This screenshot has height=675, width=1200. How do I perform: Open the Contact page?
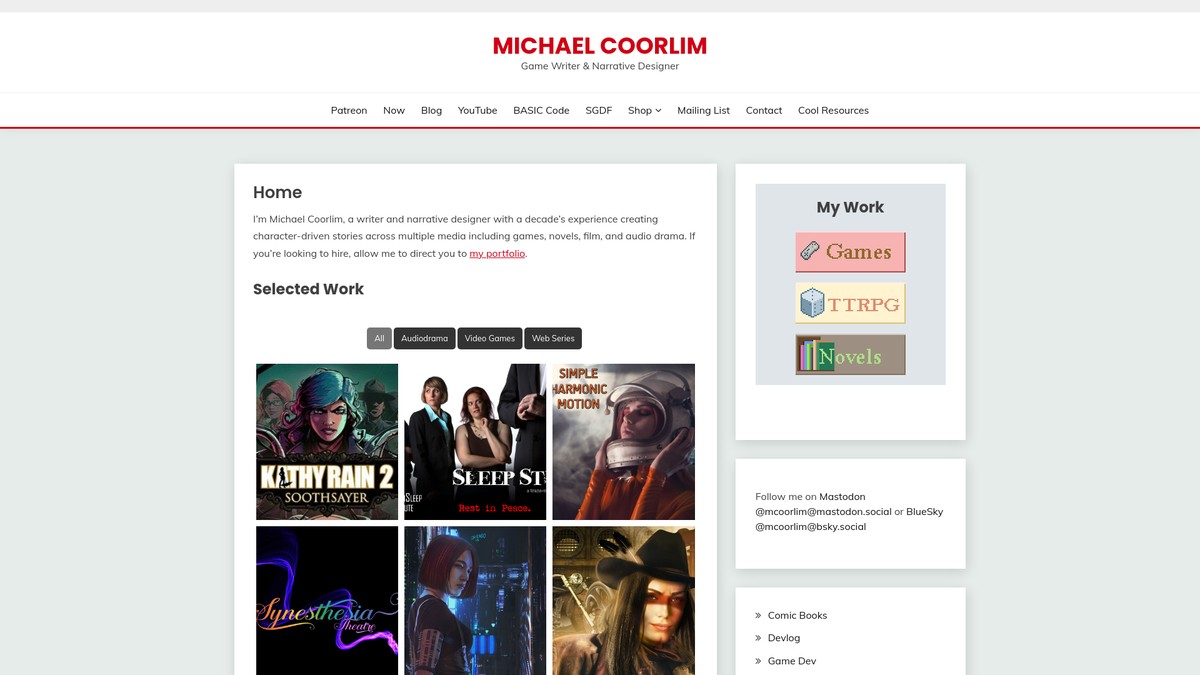click(x=764, y=111)
